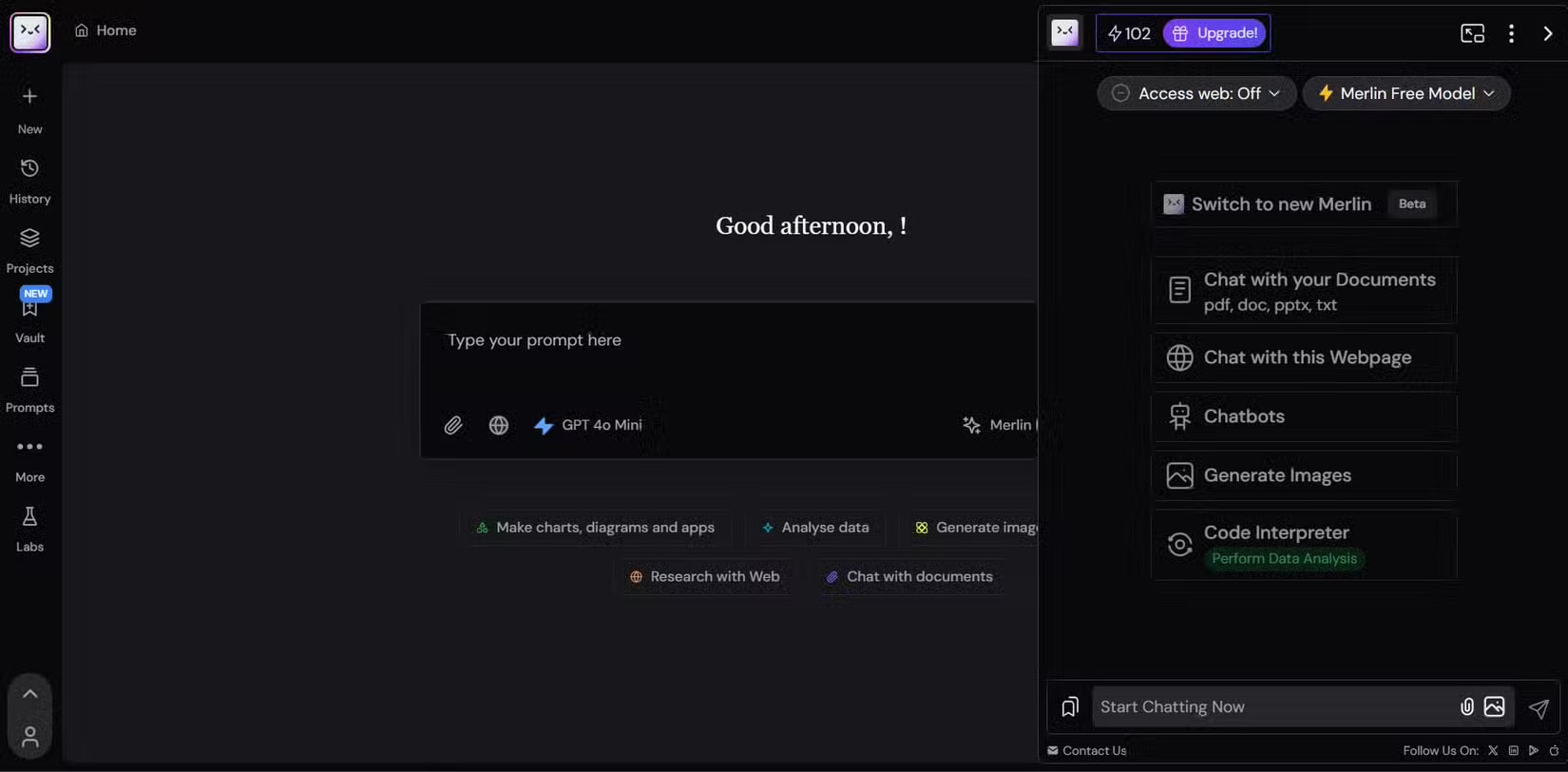Open the Vault bookmark icon
This screenshot has width=1568, height=772.
coord(29,309)
